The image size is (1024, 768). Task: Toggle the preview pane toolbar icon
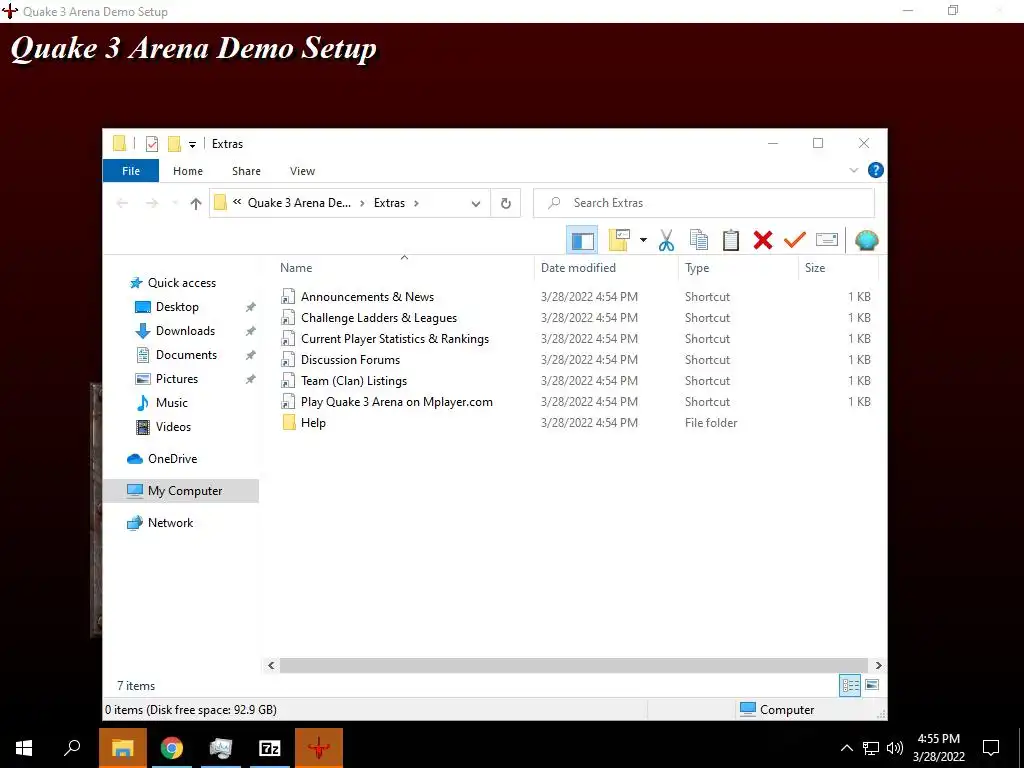pos(582,240)
